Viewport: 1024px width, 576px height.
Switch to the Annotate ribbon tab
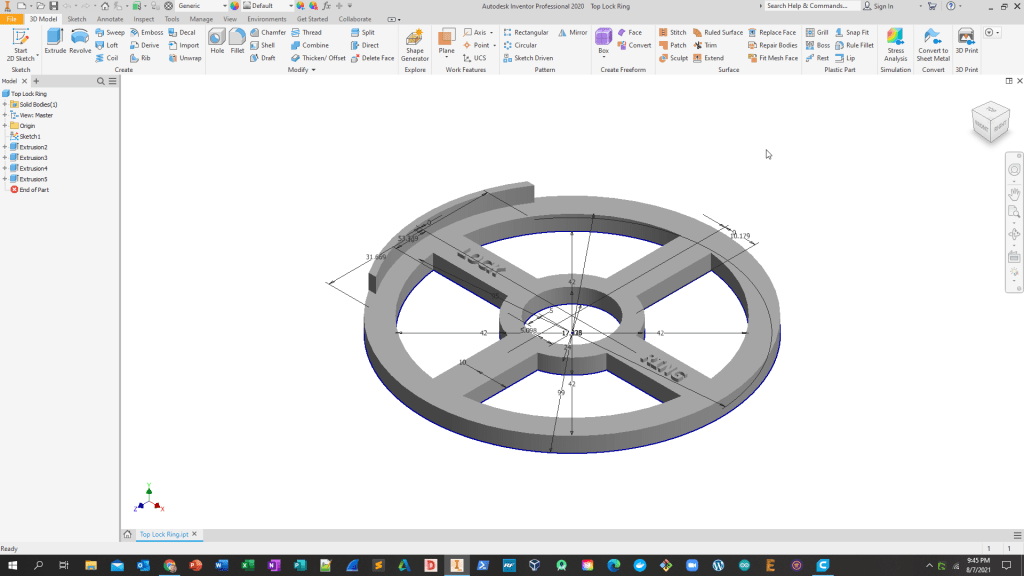[110, 19]
